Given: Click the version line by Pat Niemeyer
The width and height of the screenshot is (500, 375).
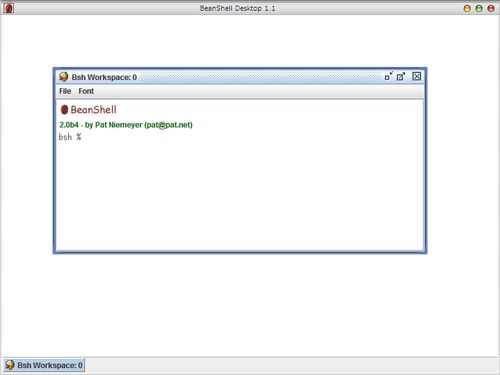Looking at the screenshot, I should [126, 125].
